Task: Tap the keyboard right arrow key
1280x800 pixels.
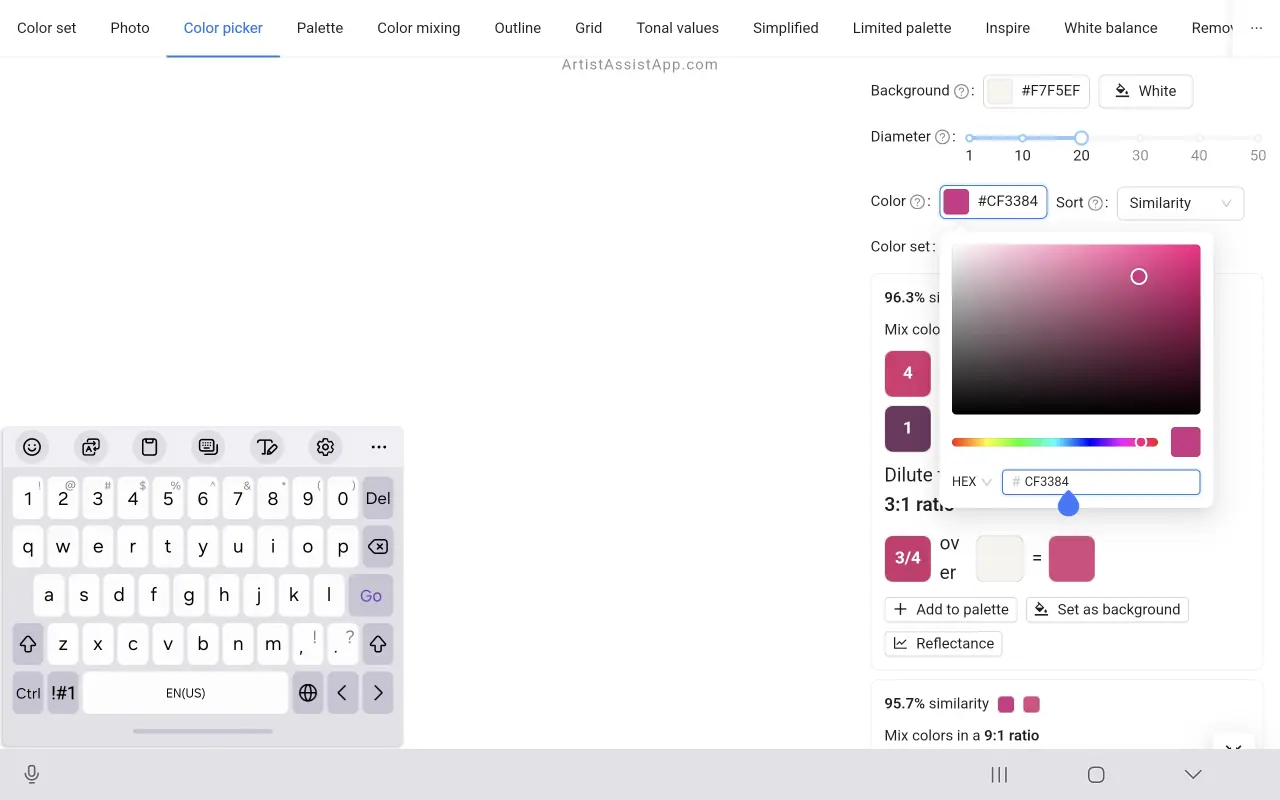Action: [x=377, y=693]
